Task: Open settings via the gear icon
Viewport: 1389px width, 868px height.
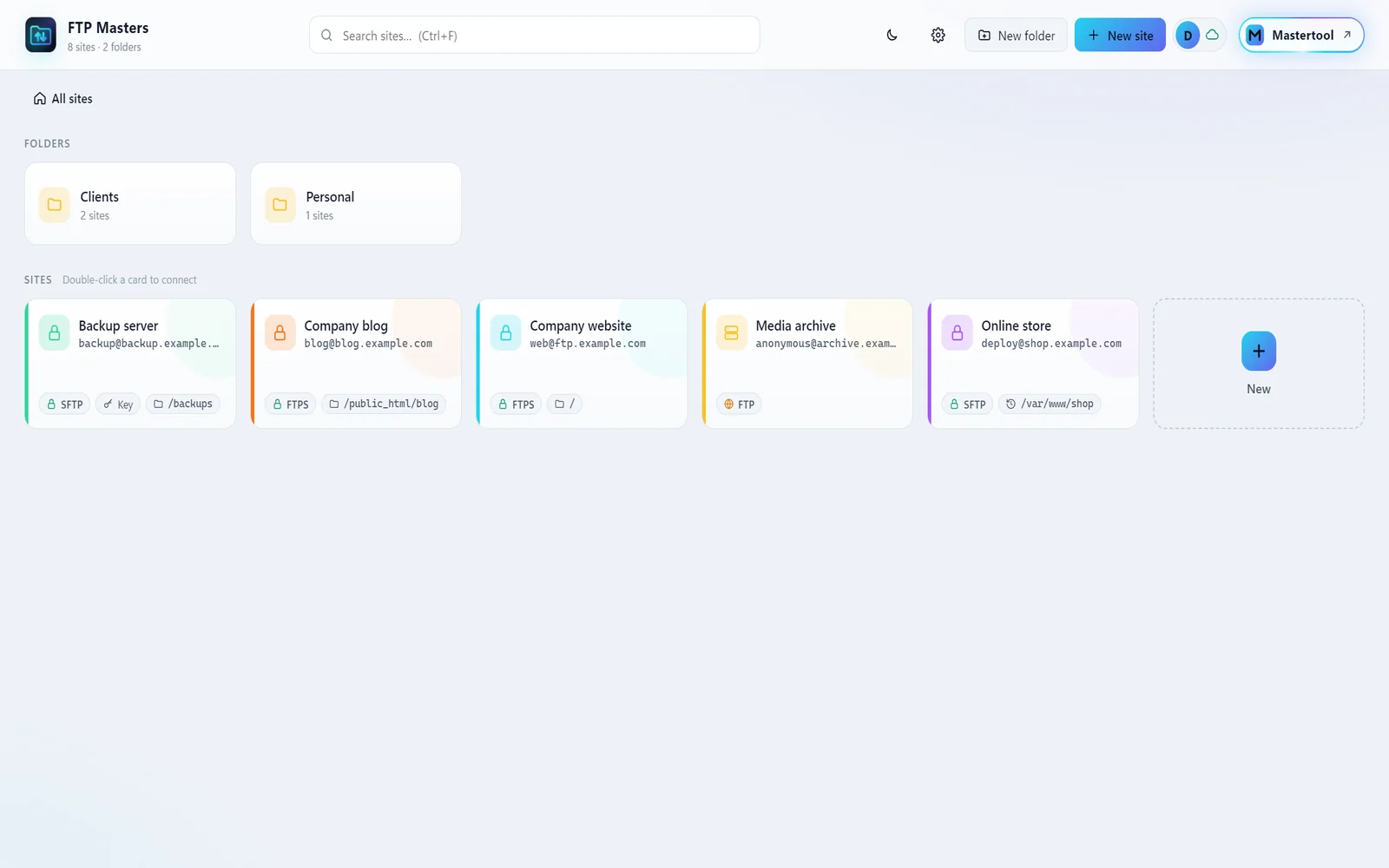Action: pos(938,36)
